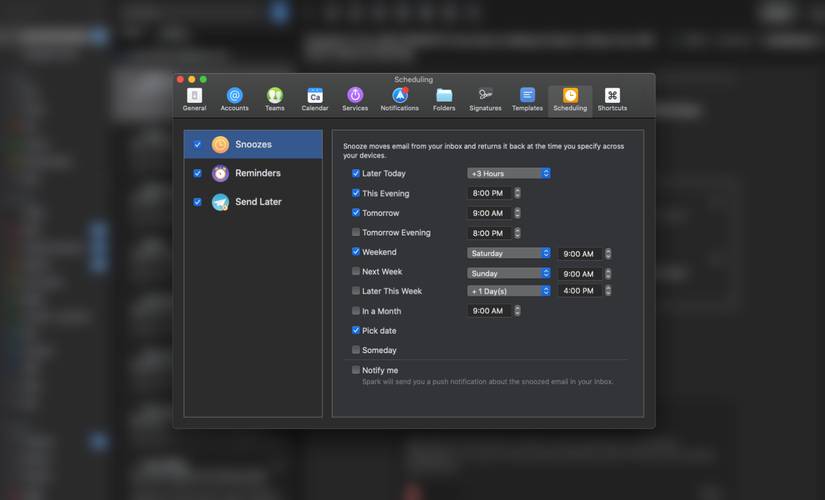Enable the Tomorrow Evening checkbox
825x500 pixels.
(x=356, y=232)
